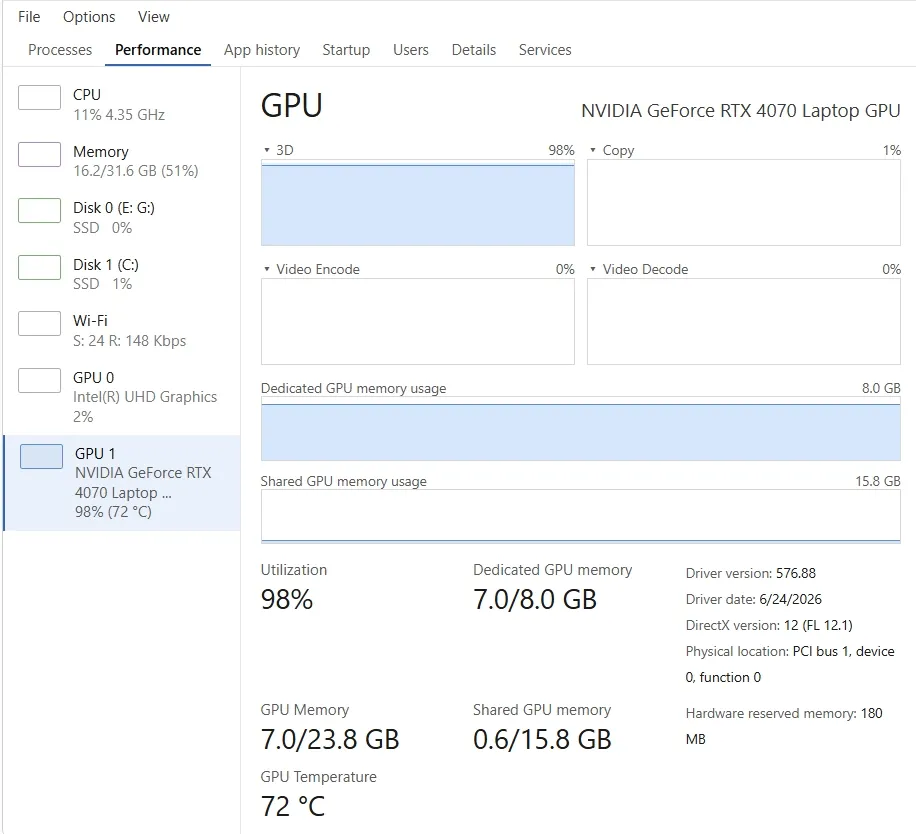Click the Wi-Fi mini graph thumbnail
Image resolution: width=916 pixels, height=834 pixels.
pyautogui.click(x=39, y=324)
